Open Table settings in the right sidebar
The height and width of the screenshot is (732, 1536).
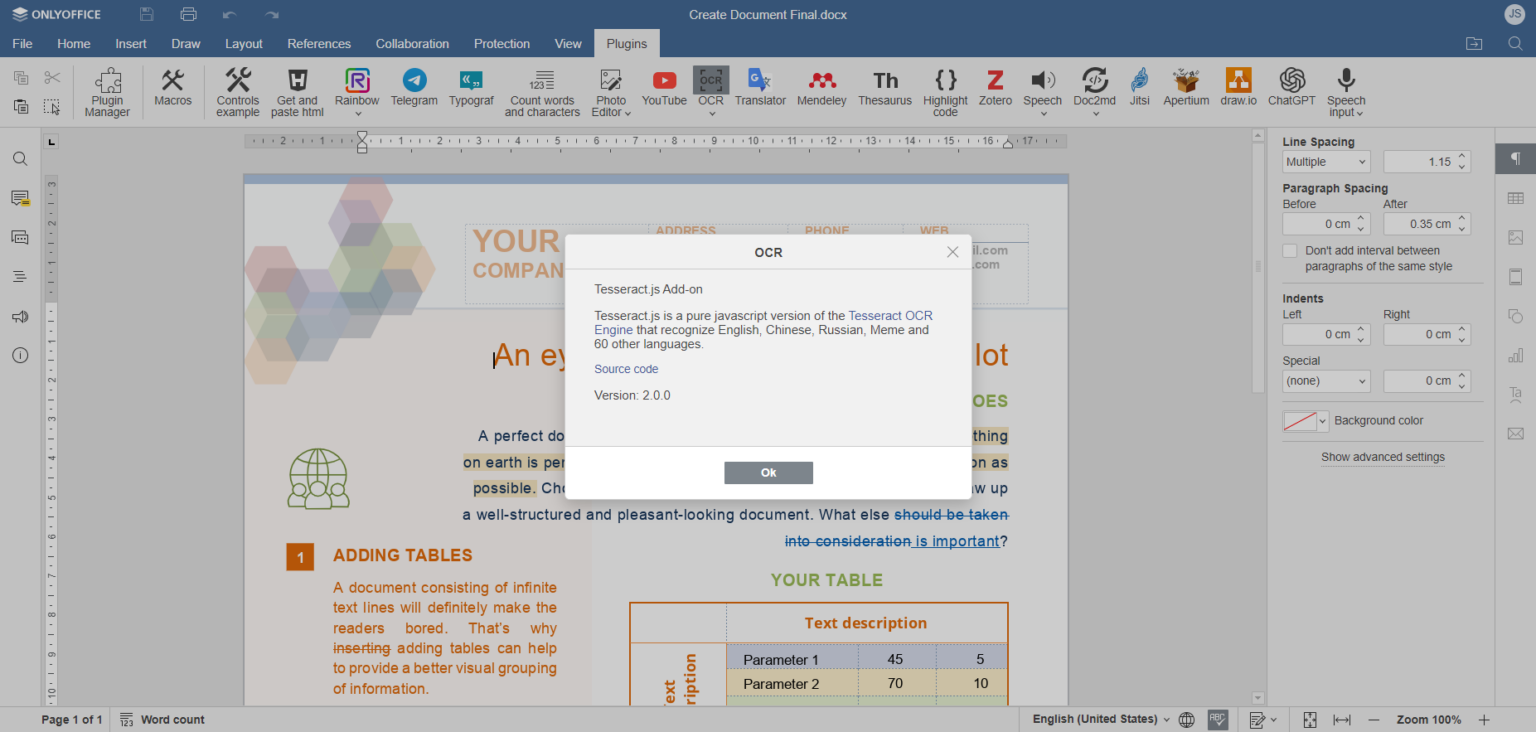1515,197
